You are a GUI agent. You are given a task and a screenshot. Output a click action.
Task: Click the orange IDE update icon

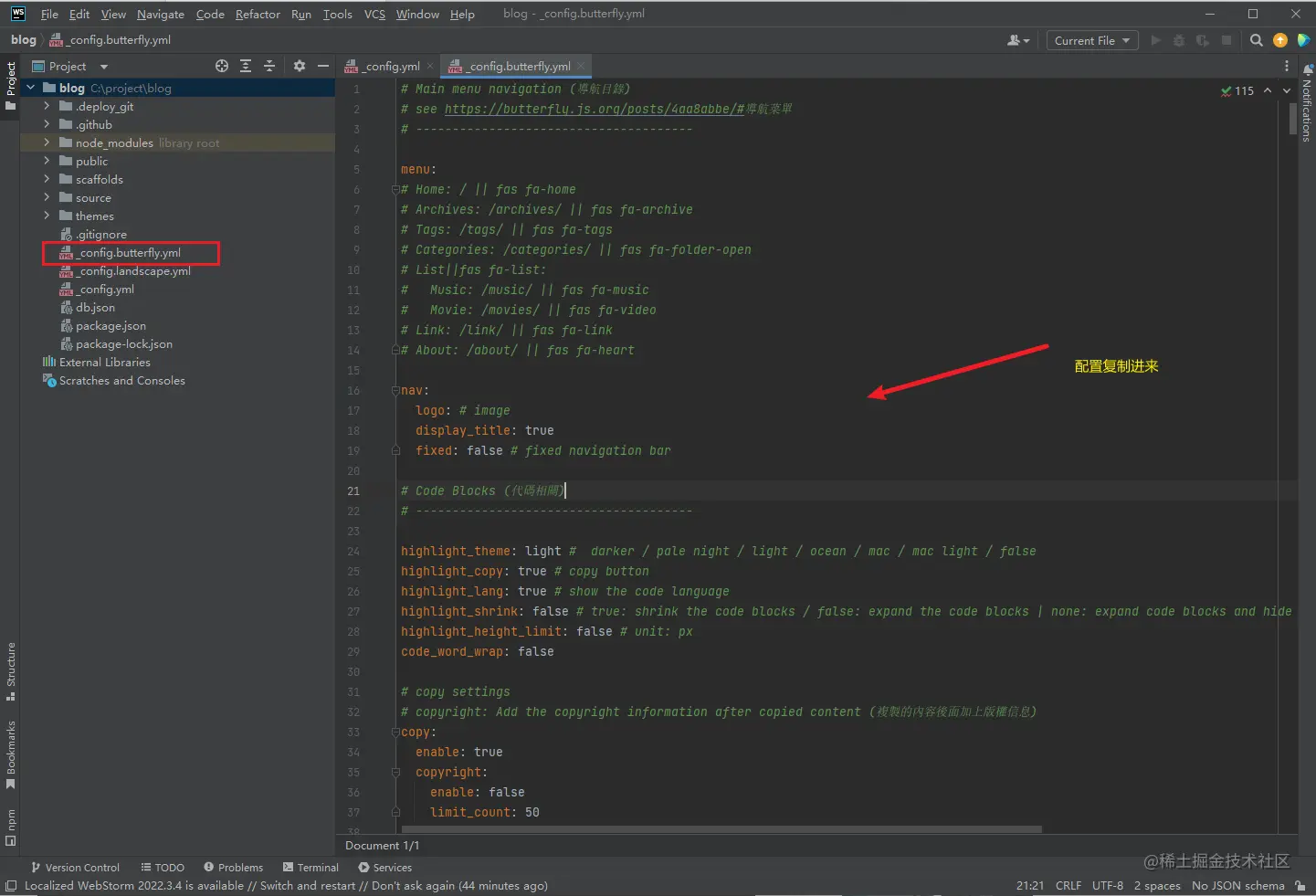1280,40
